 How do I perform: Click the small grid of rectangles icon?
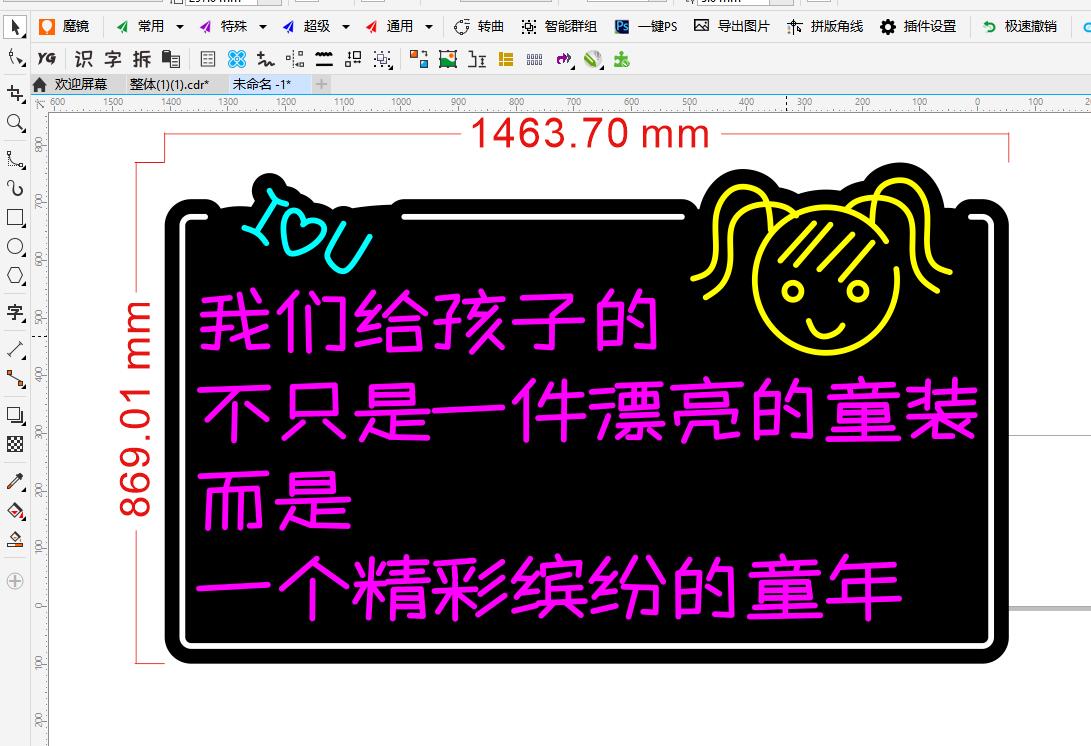(534, 60)
